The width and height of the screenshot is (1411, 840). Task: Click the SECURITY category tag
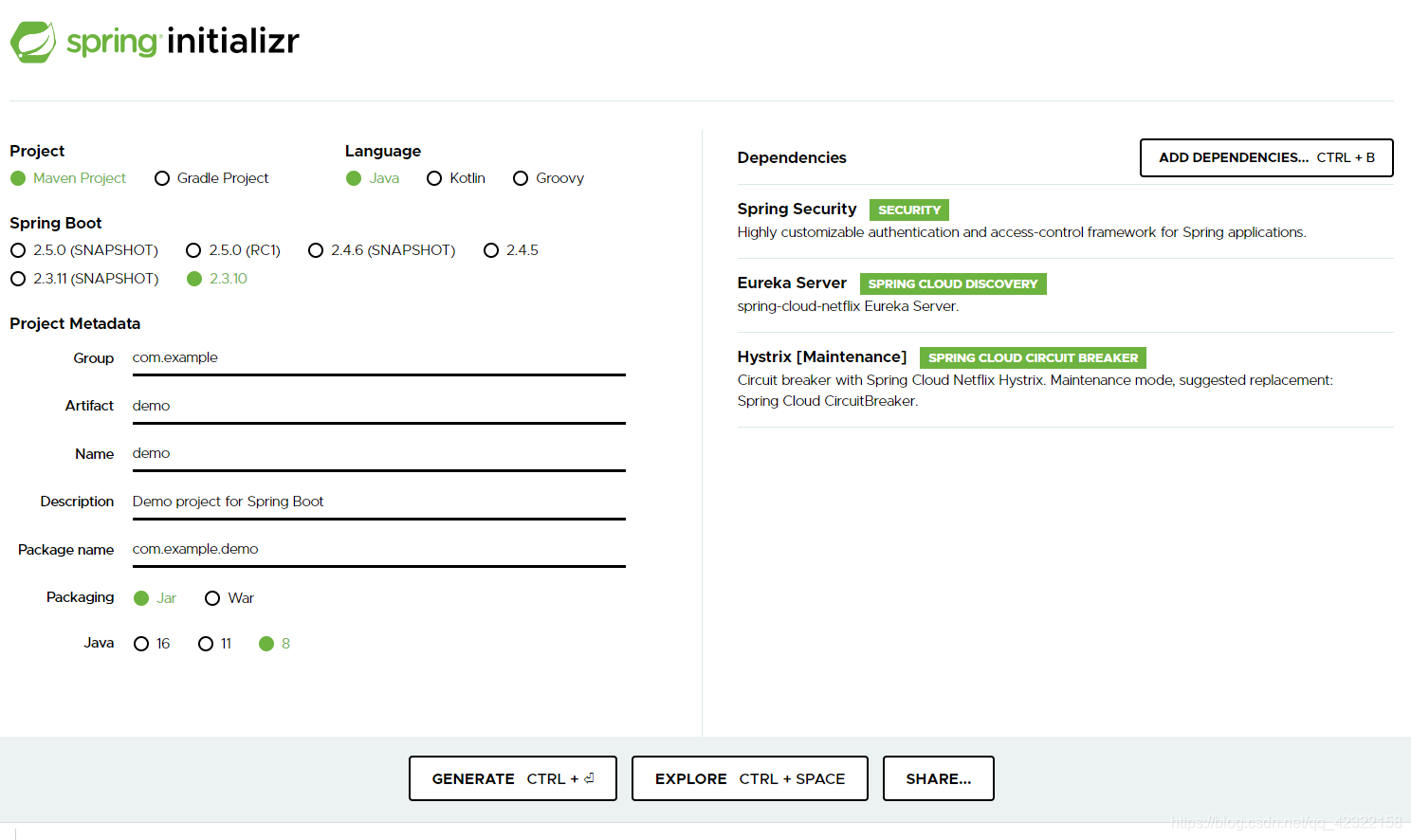pyautogui.click(x=909, y=210)
